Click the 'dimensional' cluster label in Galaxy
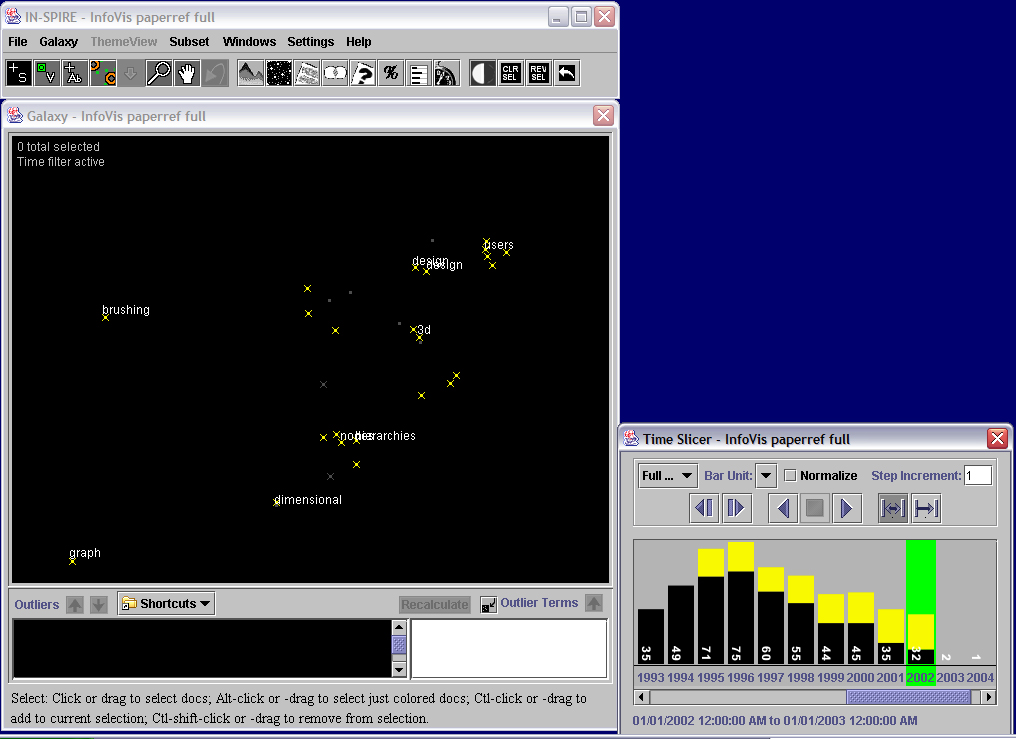The image size is (1016, 740). pyautogui.click(x=308, y=500)
